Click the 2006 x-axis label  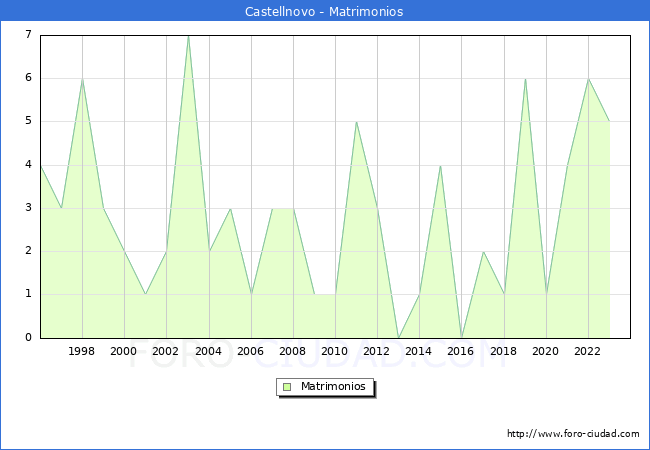point(250,351)
